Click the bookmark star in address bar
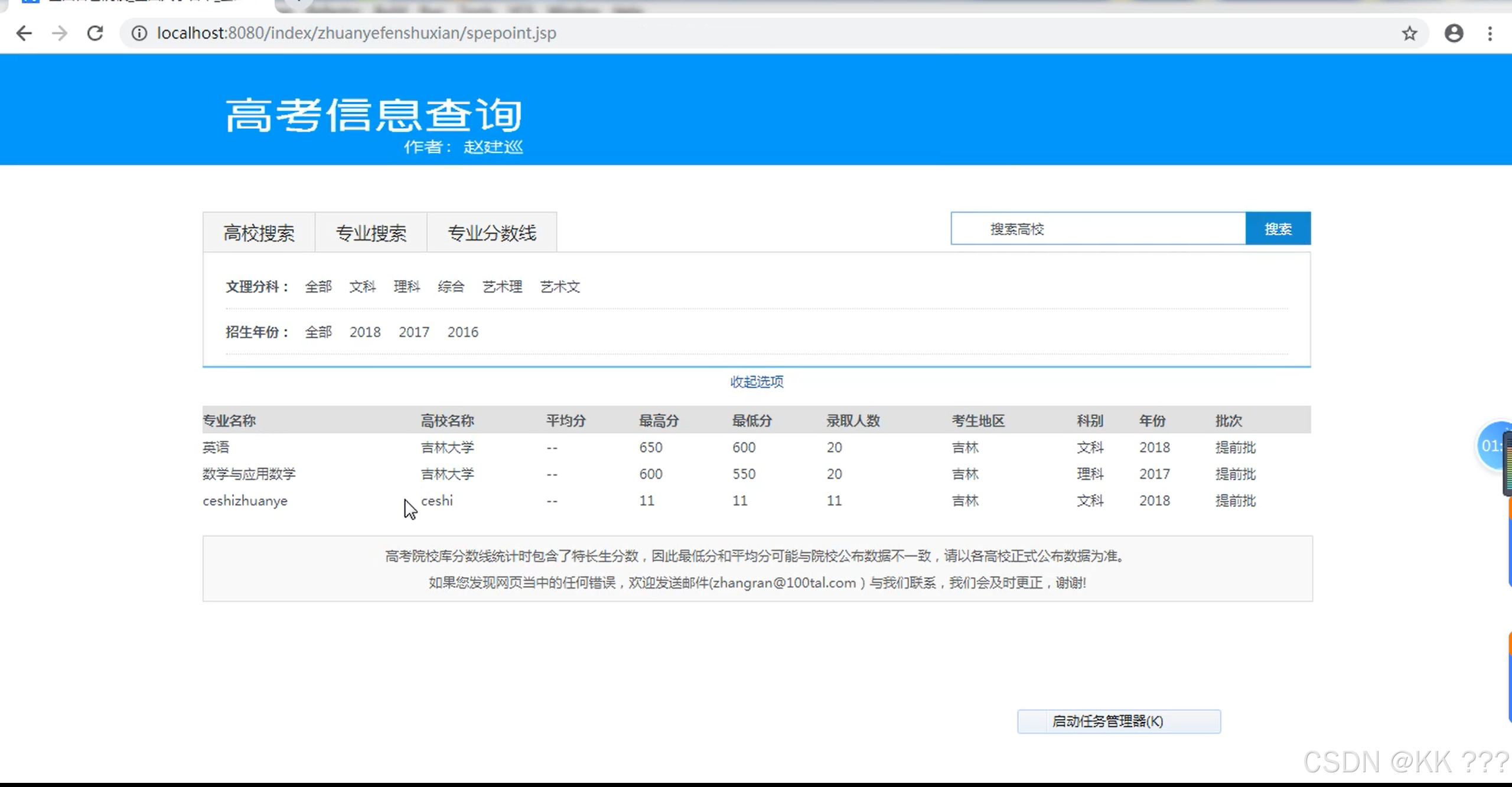The height and width of the screenshot is (787, 1512). coord(1410,34)
